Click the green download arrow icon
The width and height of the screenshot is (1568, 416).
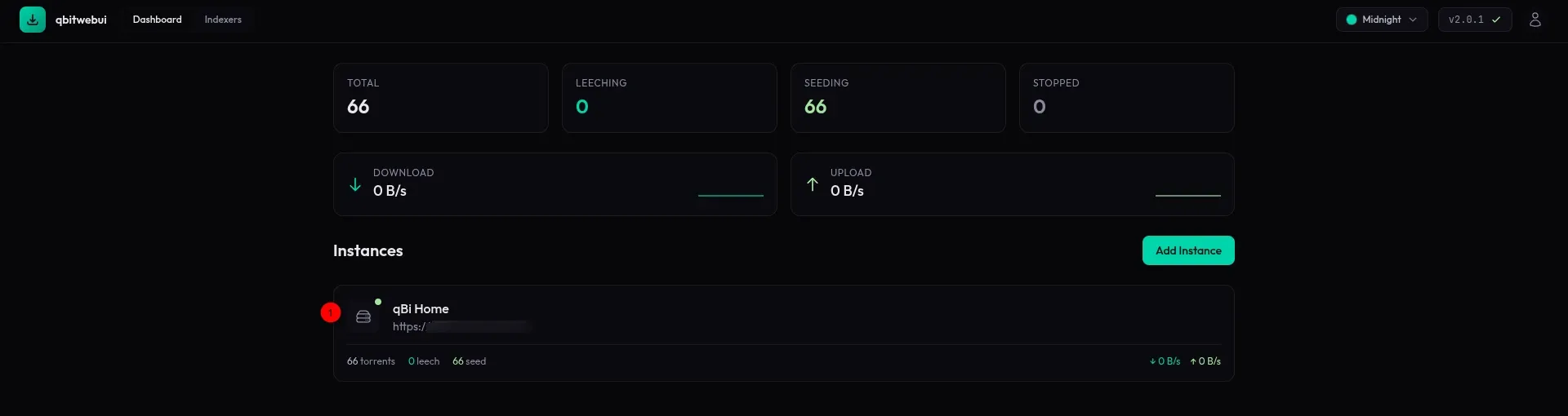pyautogui.click(x=355, y=184)
